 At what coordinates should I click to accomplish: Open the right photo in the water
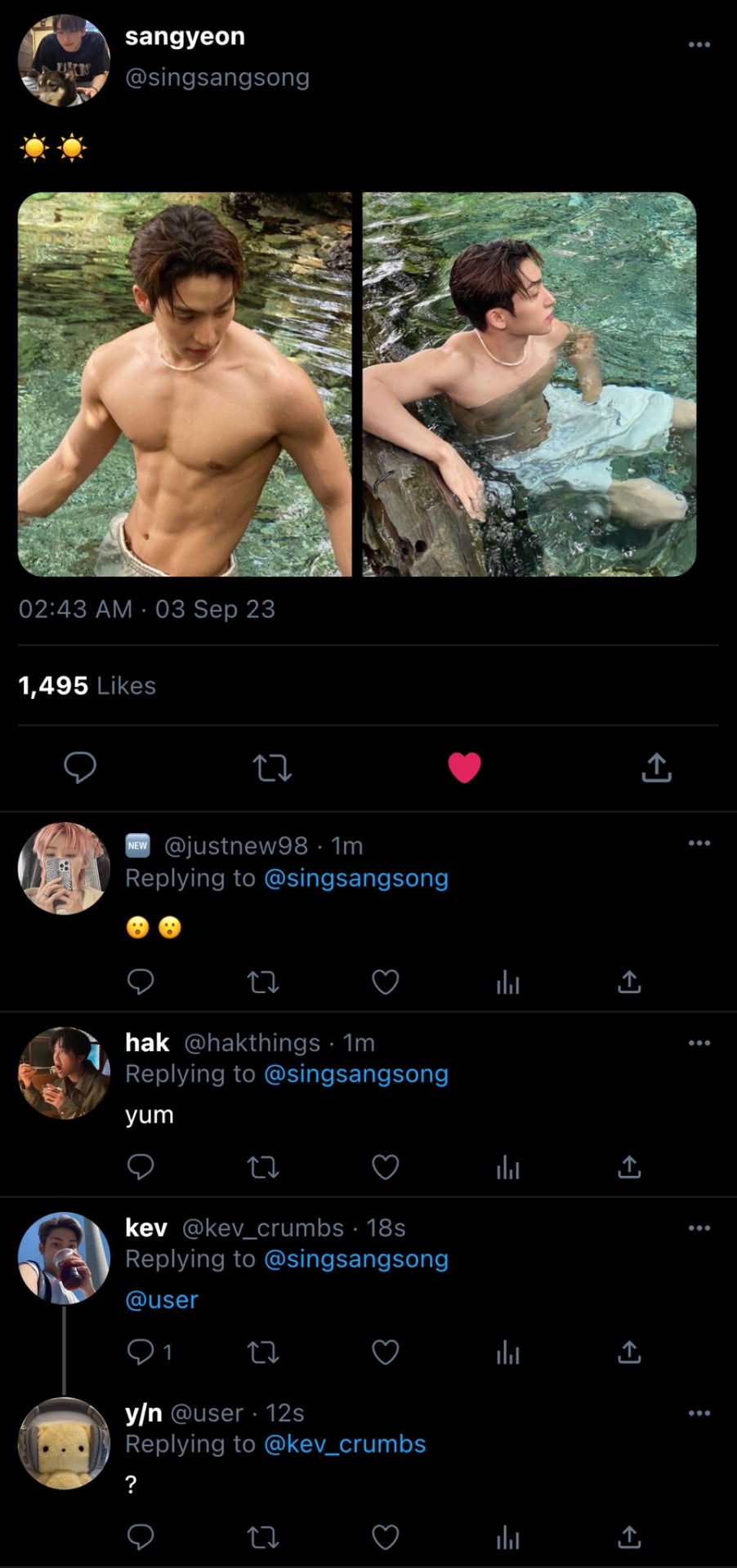click(x=529, y=384)
